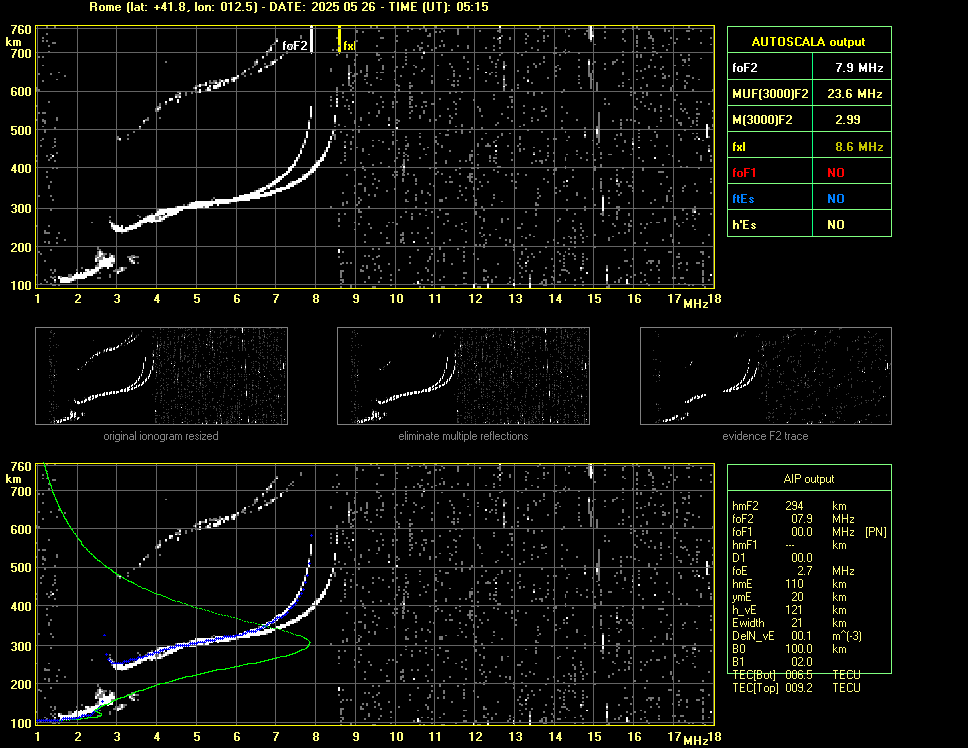Open the evidence F2 trace thumbnail
Viewport: 968px width, 748px height.
(x=766, y=376)
